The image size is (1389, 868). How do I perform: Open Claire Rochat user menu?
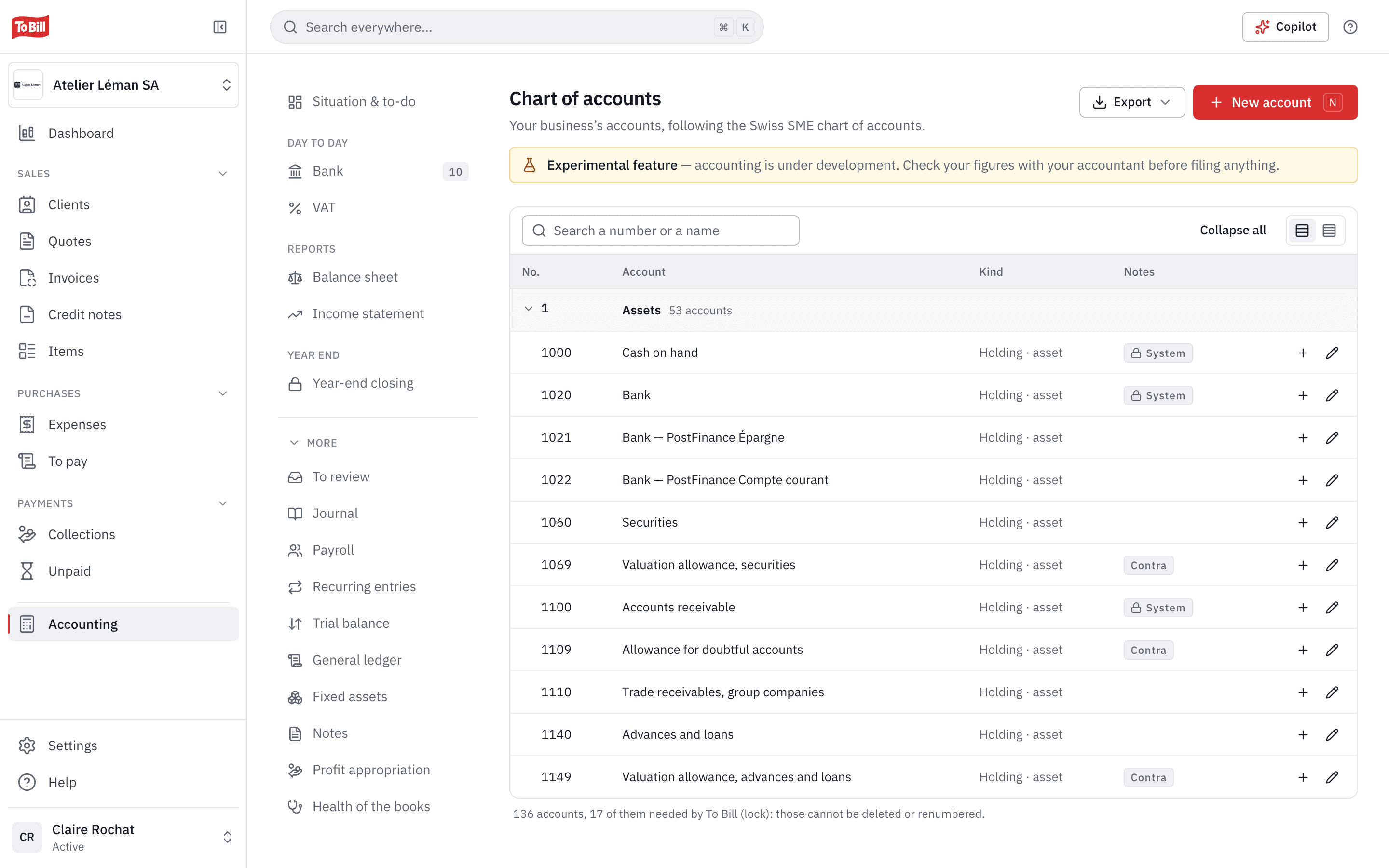tap(123, 837)
